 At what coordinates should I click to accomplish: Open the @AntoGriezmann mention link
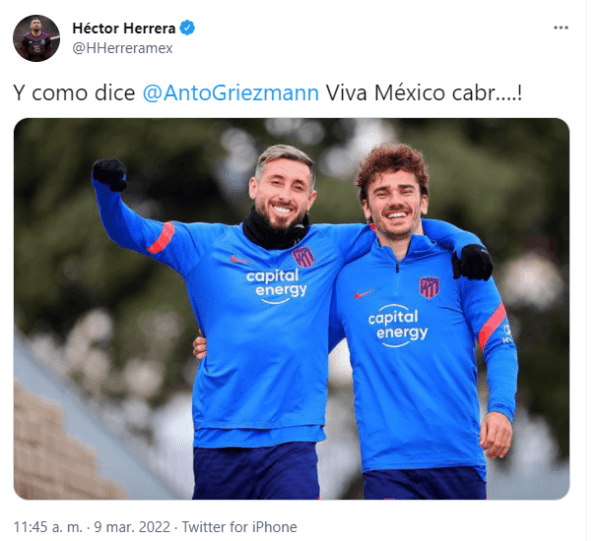click(231, 93)
